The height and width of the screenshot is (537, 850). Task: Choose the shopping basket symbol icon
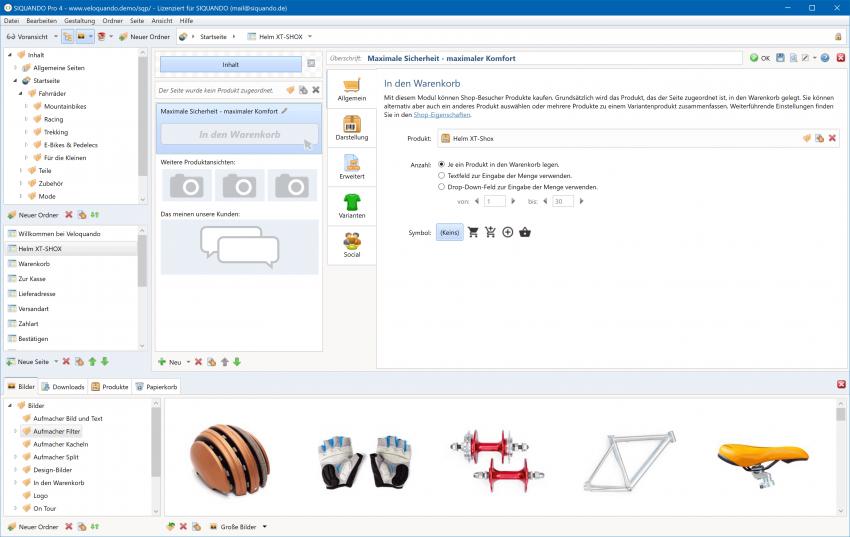click(x=525, y=232)
